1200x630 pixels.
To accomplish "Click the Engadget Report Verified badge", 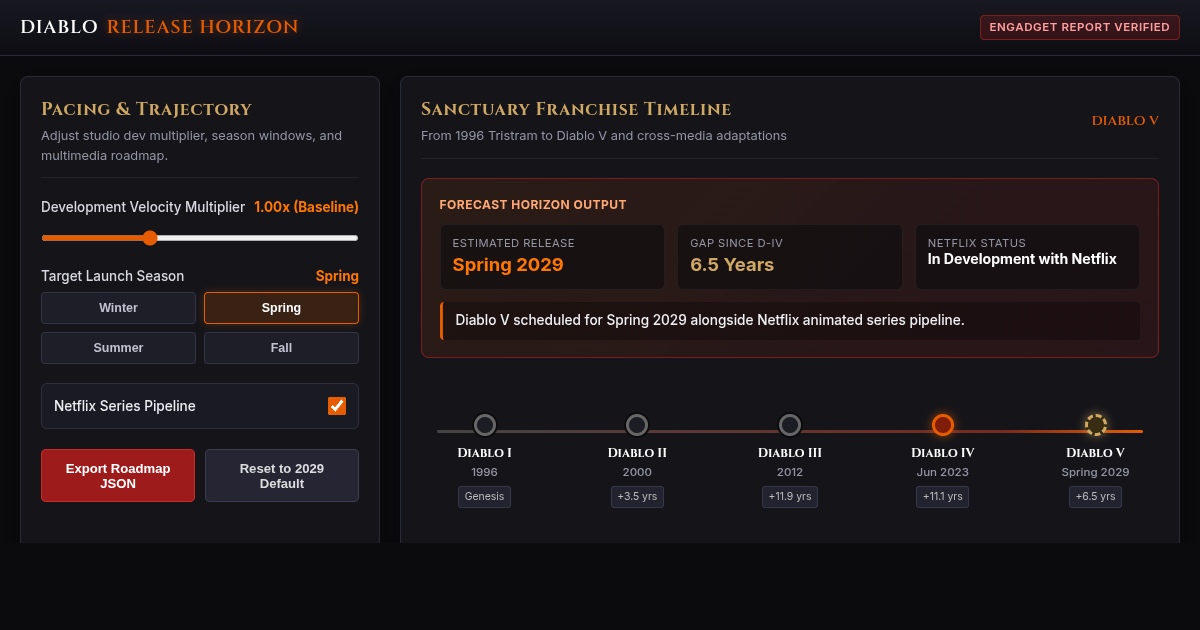I will (1079, 27).
